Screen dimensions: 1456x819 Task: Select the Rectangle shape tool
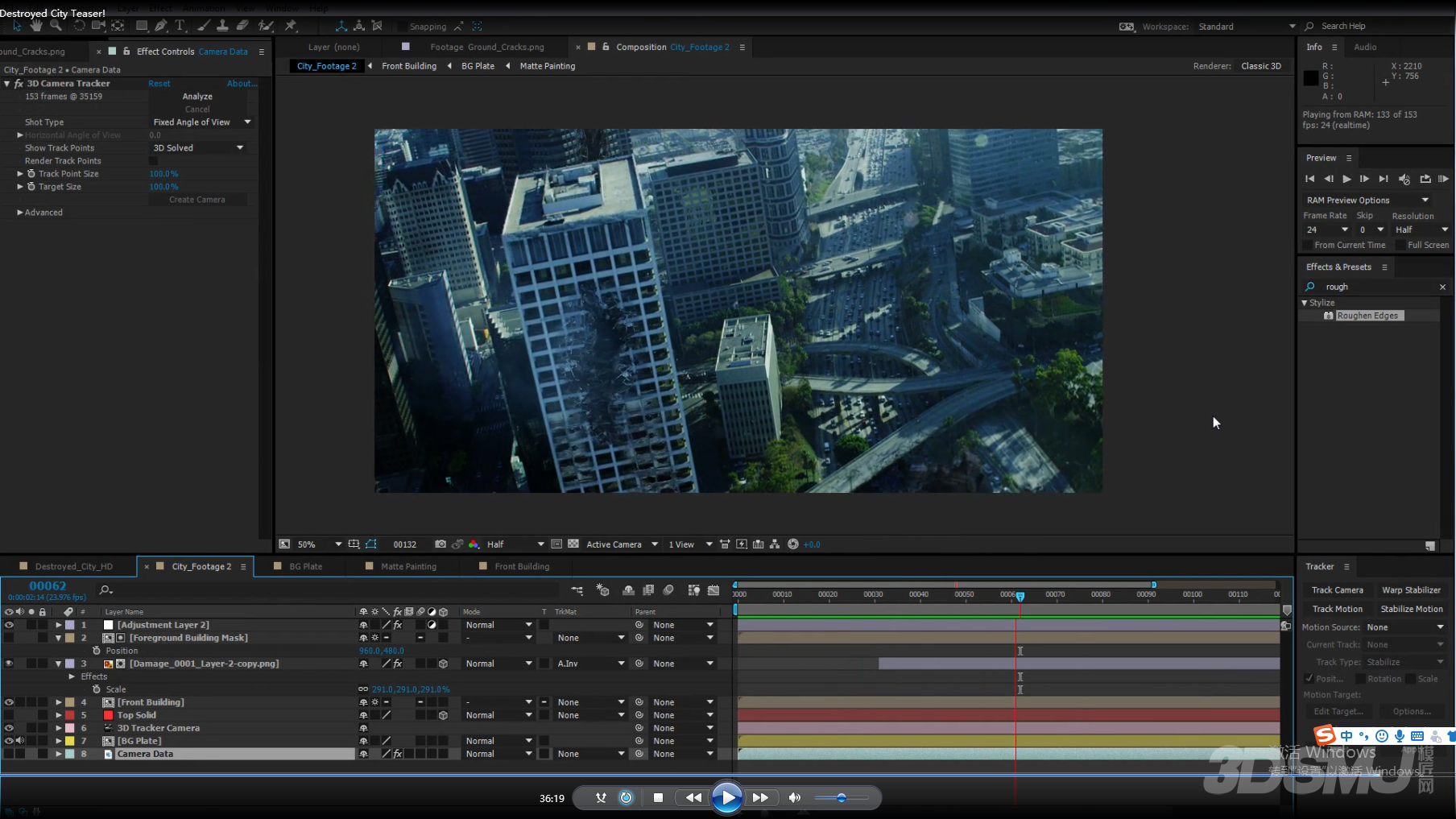click(142, 26)
